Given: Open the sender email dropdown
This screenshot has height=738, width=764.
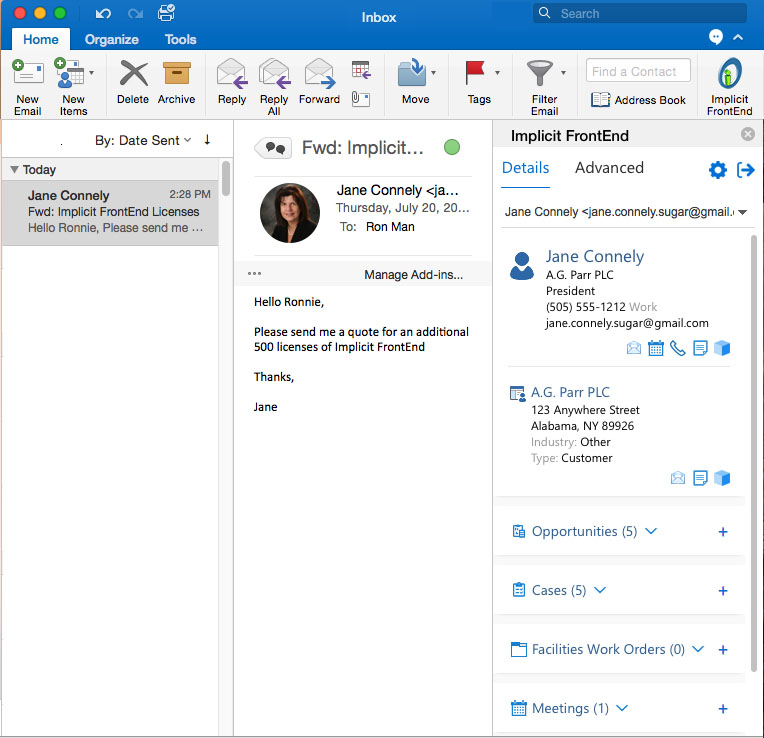Looking at the screenshot, I should point(742,212).
